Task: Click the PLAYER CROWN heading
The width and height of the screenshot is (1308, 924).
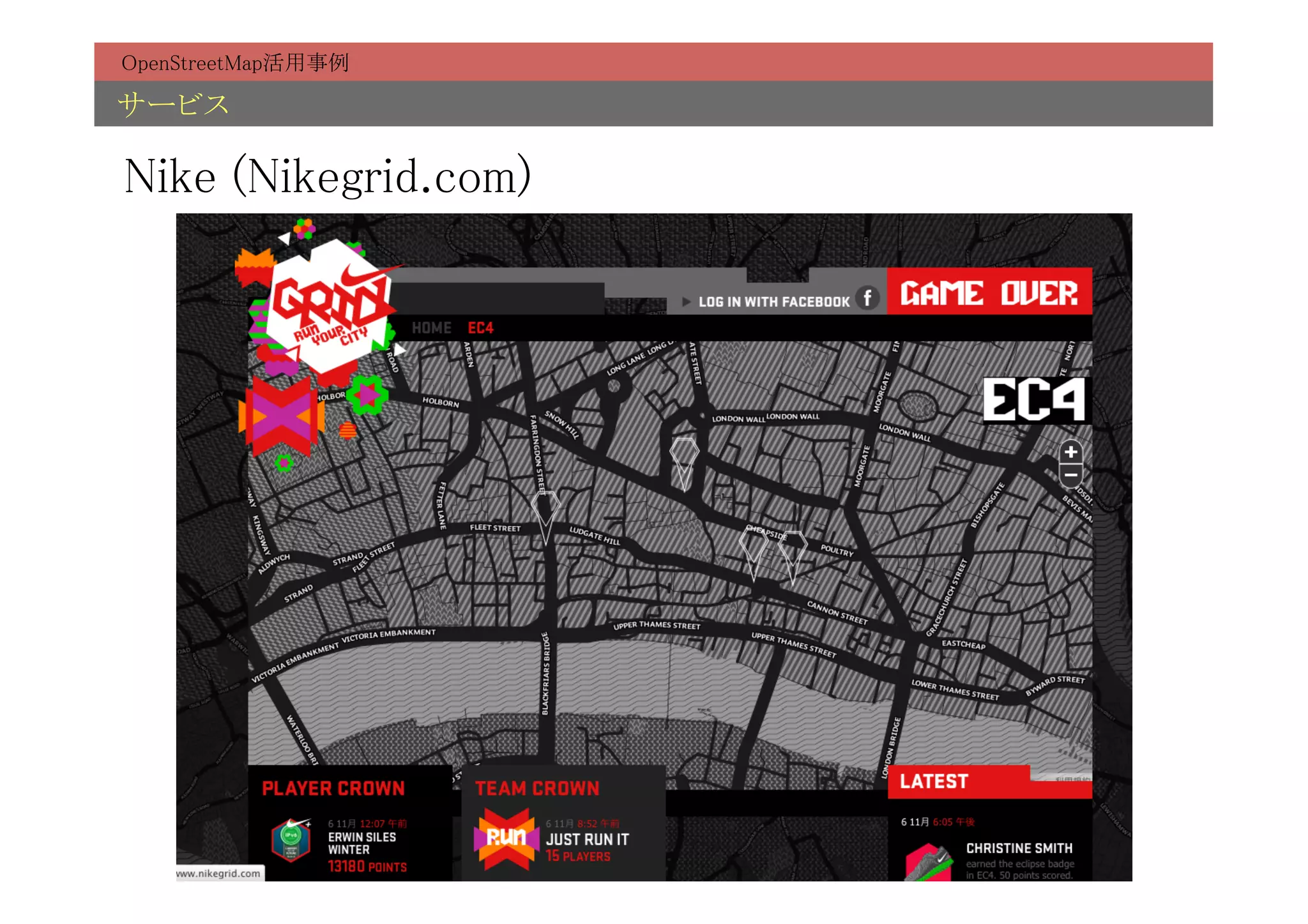Action: [x=333, y=789]
